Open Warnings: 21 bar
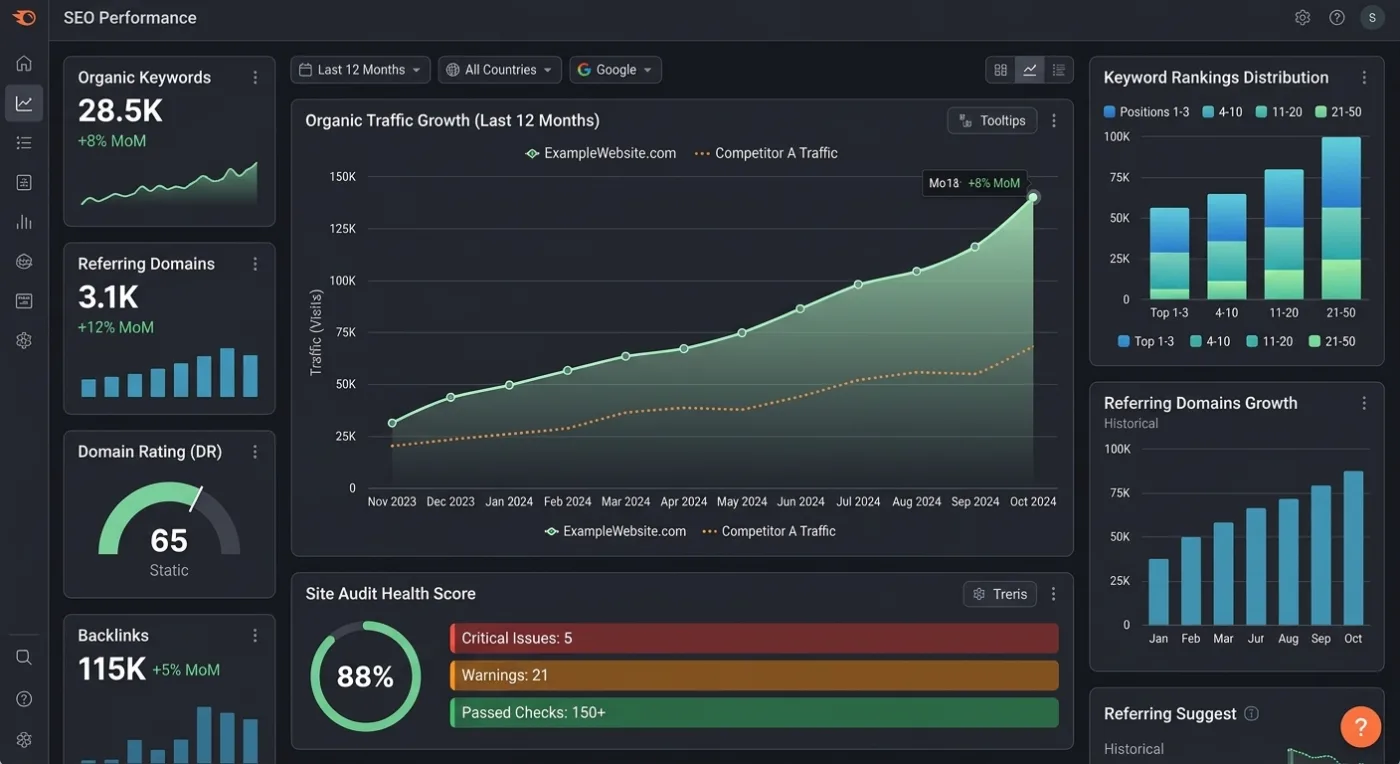 [754, 675]
